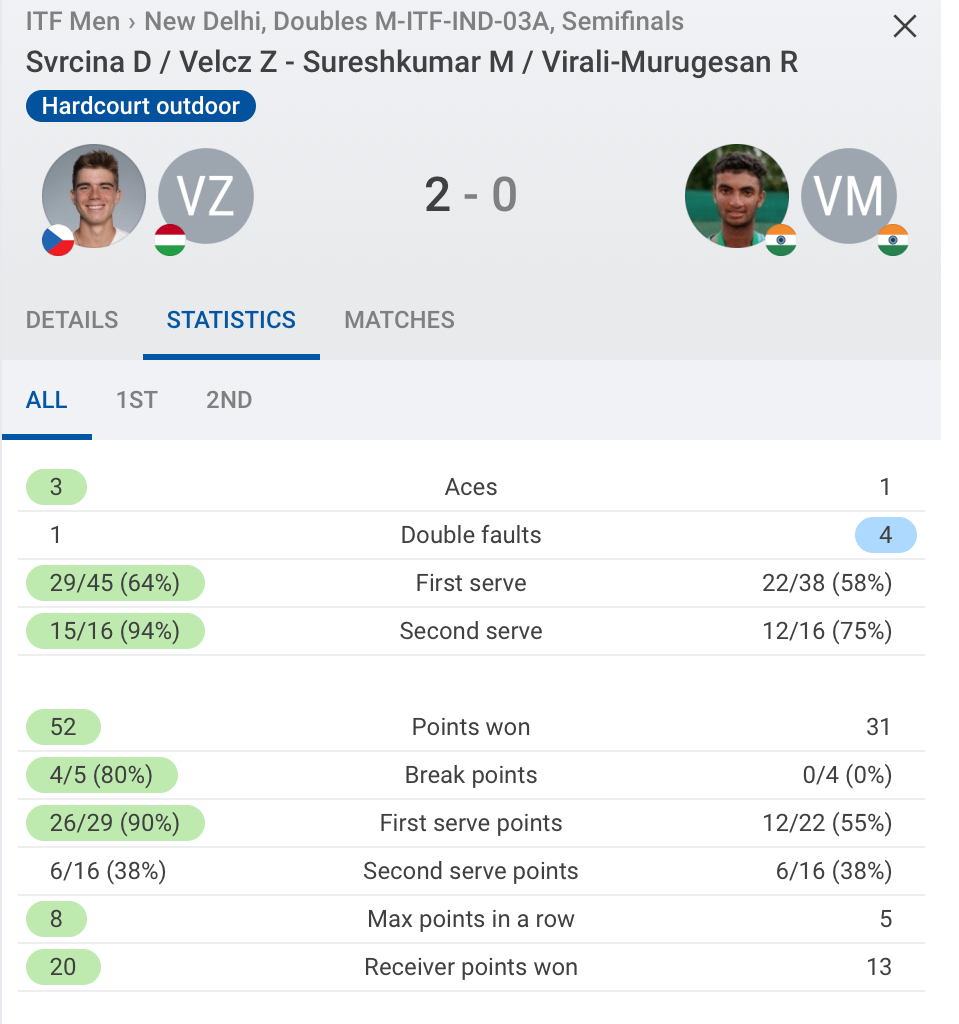Image resolution: width=959 pixels, height=1024 pixels.
Task: Click the Hungarian flag icon
Action: click(170, 240)
